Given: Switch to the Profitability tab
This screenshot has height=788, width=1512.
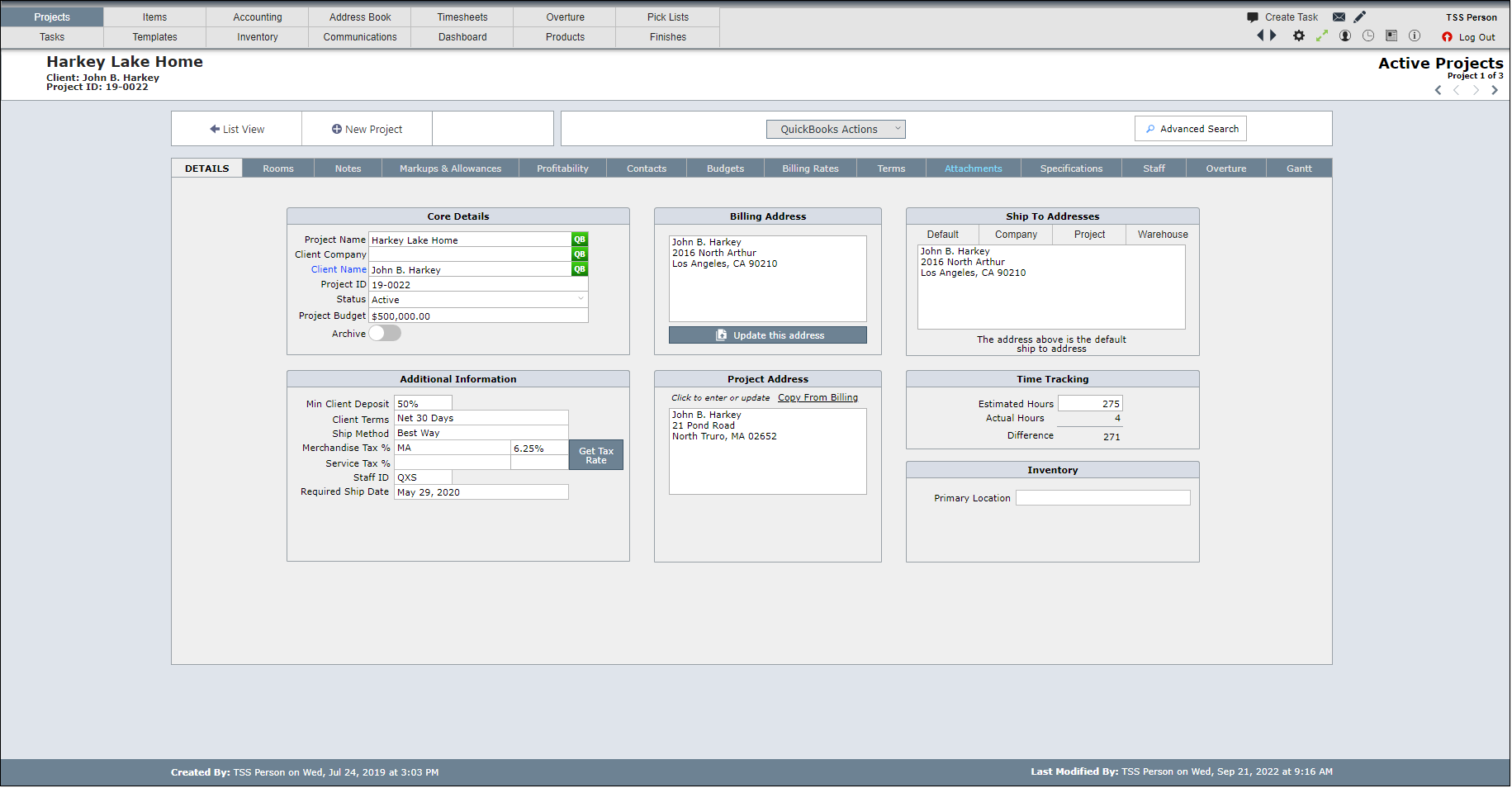Looking at the screenshot, I should tap(562, 169).
